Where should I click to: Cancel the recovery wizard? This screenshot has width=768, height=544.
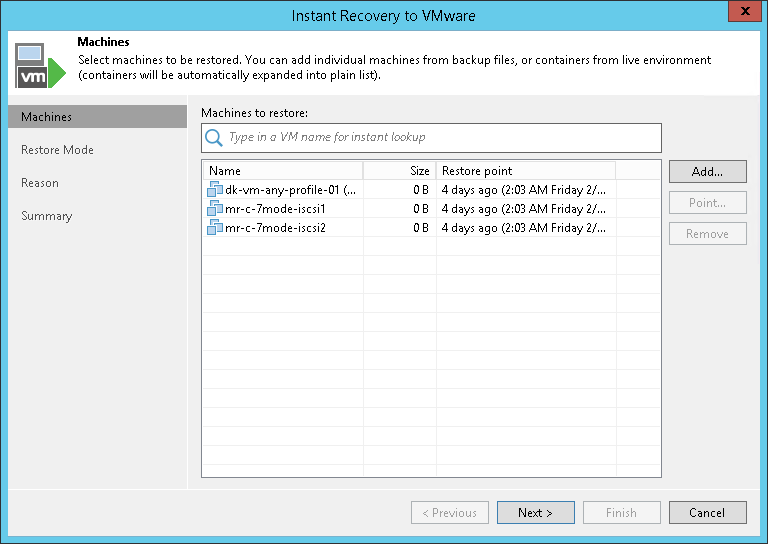pos(707,513)
